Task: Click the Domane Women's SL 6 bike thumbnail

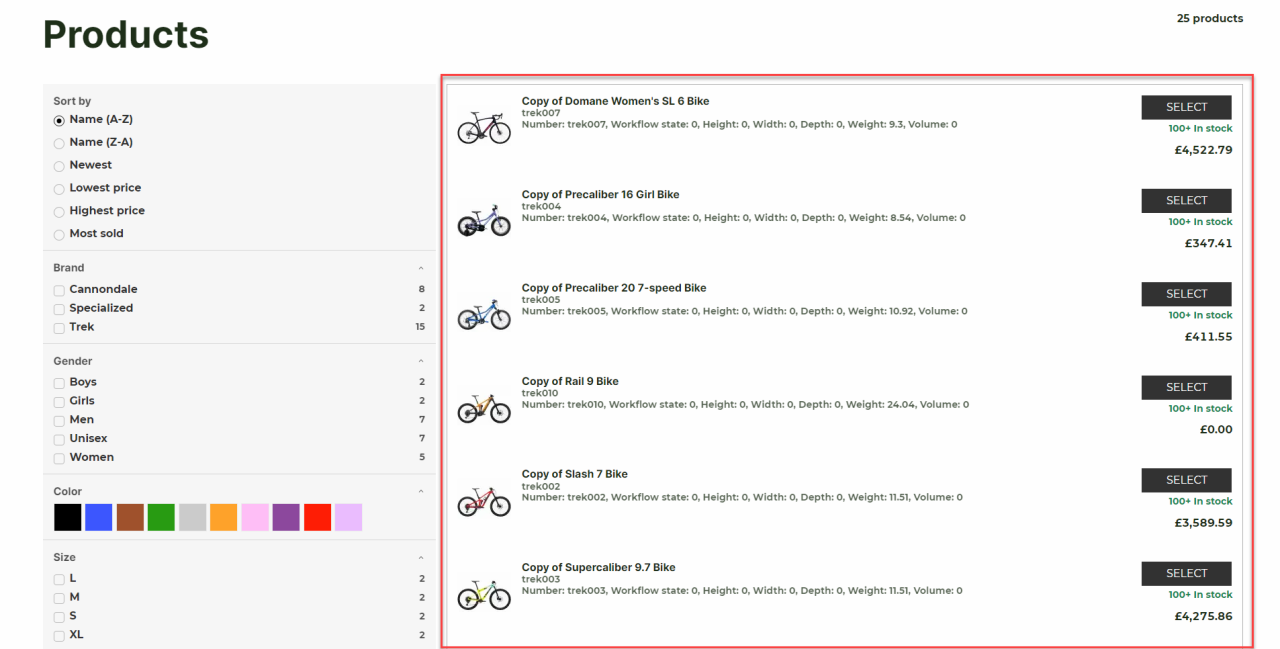Action: 484,127
